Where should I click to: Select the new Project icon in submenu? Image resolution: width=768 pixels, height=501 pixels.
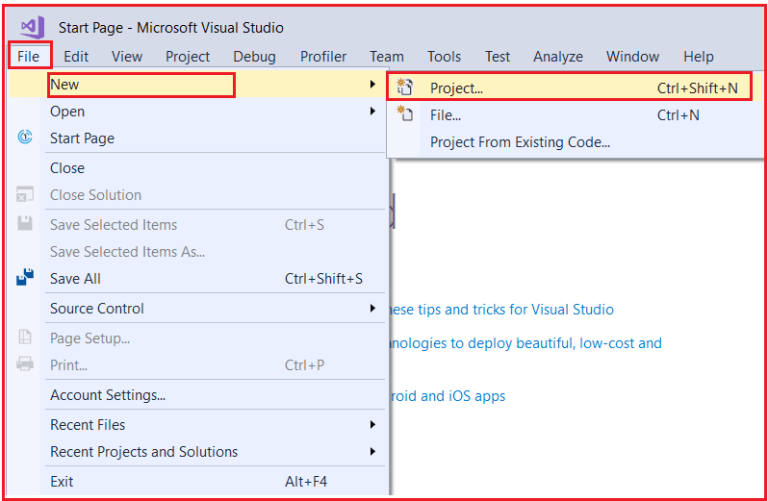click(x=405, y=87)
